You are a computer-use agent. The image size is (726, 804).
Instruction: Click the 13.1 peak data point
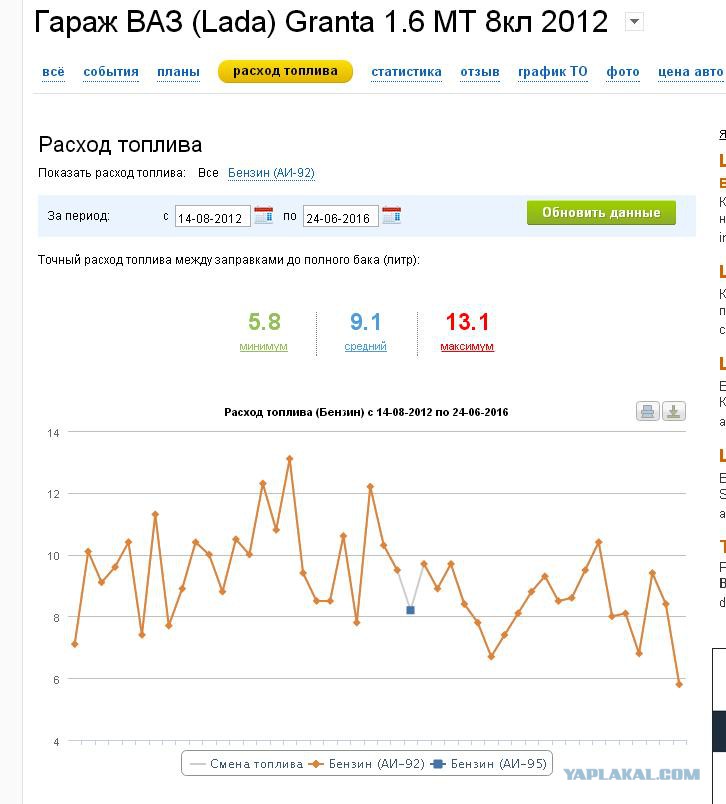290,459
